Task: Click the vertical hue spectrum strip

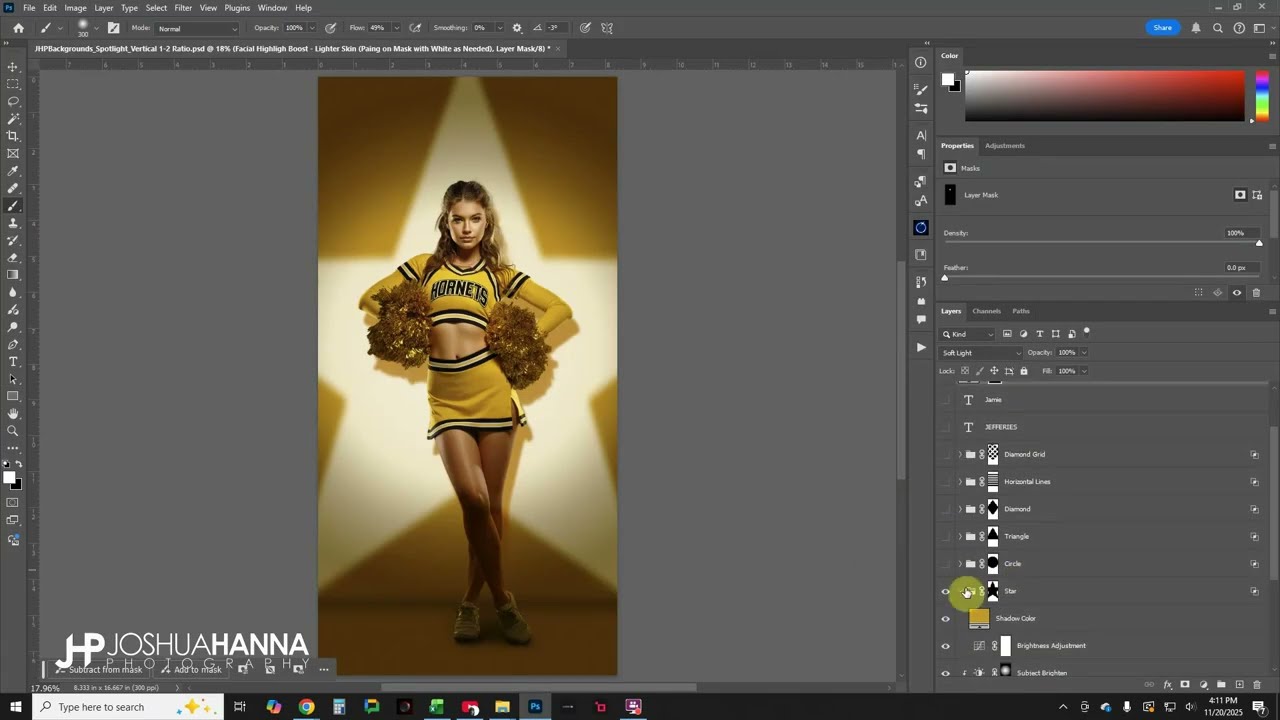Action: [1262, 96]
